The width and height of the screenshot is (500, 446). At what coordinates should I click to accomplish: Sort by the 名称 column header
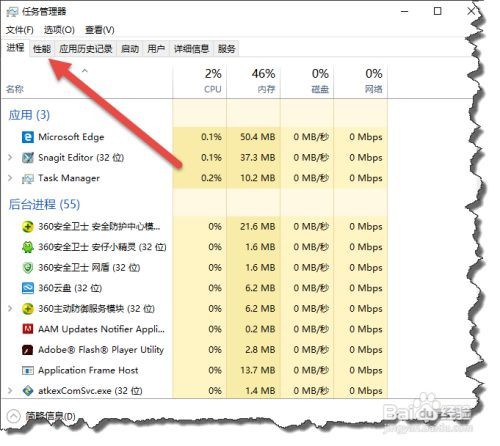tap(87, 81)
